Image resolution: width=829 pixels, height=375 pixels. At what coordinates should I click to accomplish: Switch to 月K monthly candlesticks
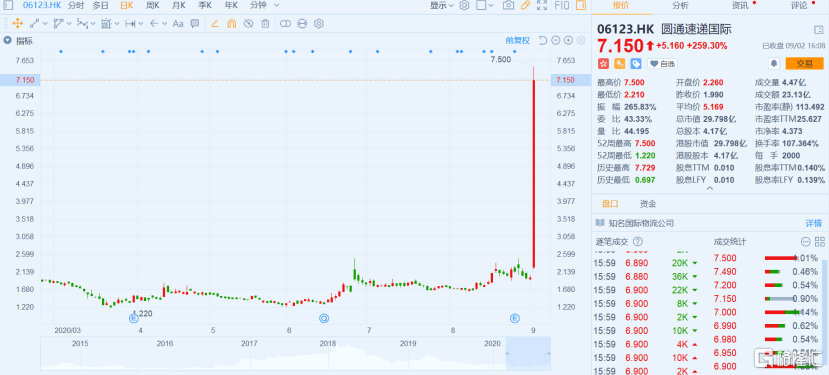[179, 5]
